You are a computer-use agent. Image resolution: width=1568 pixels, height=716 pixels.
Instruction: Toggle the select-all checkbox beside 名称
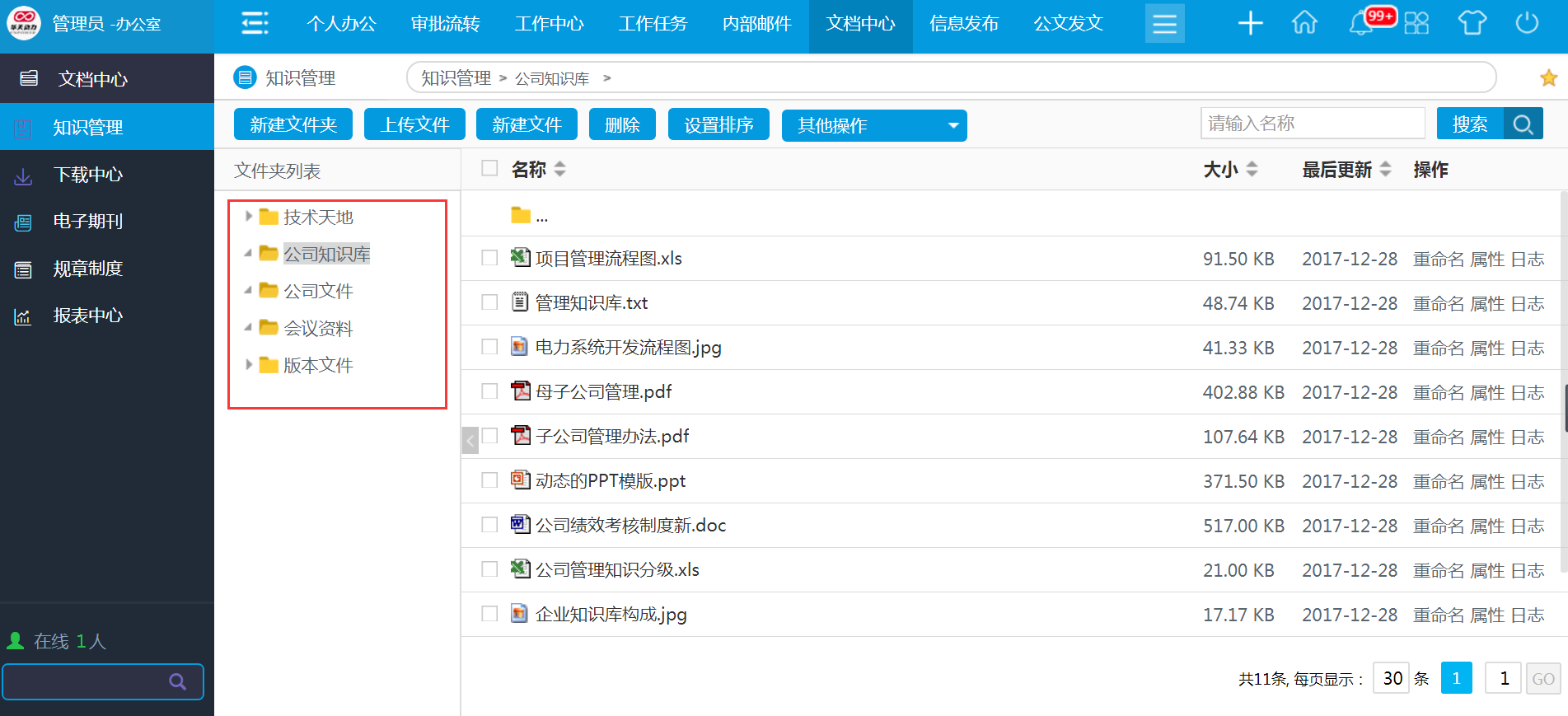489,168
